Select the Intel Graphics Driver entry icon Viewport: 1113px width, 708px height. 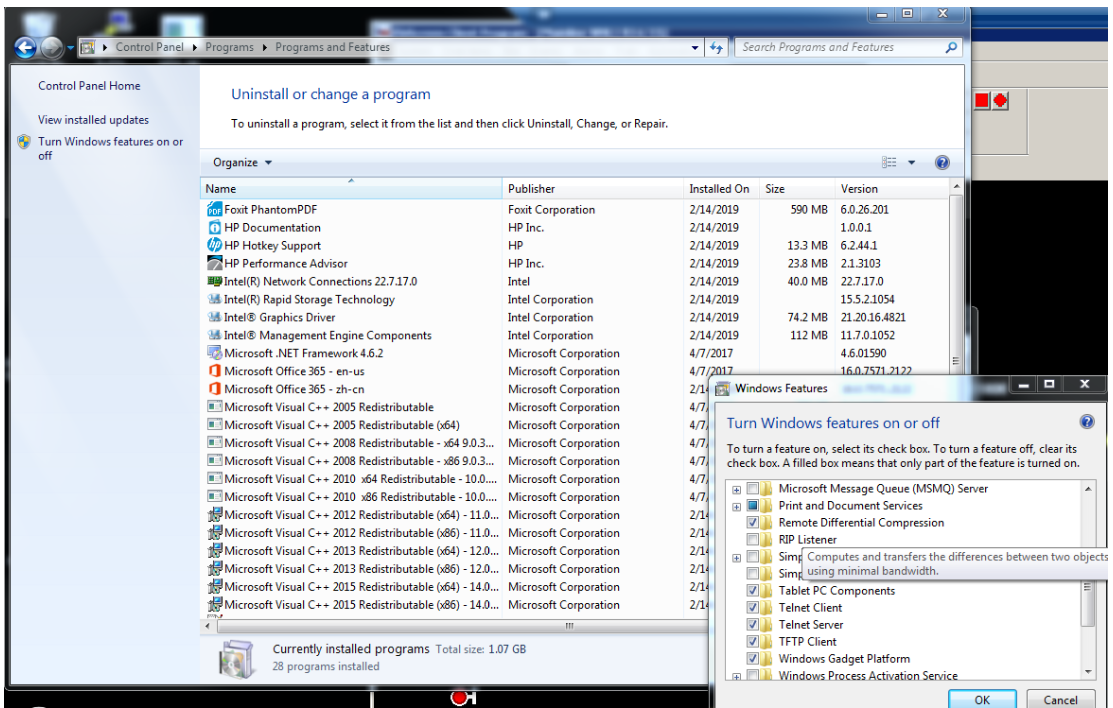click(213, 317)
